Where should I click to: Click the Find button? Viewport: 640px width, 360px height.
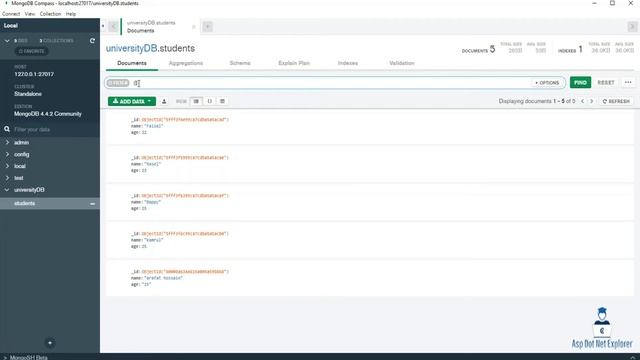click(580, 82)
